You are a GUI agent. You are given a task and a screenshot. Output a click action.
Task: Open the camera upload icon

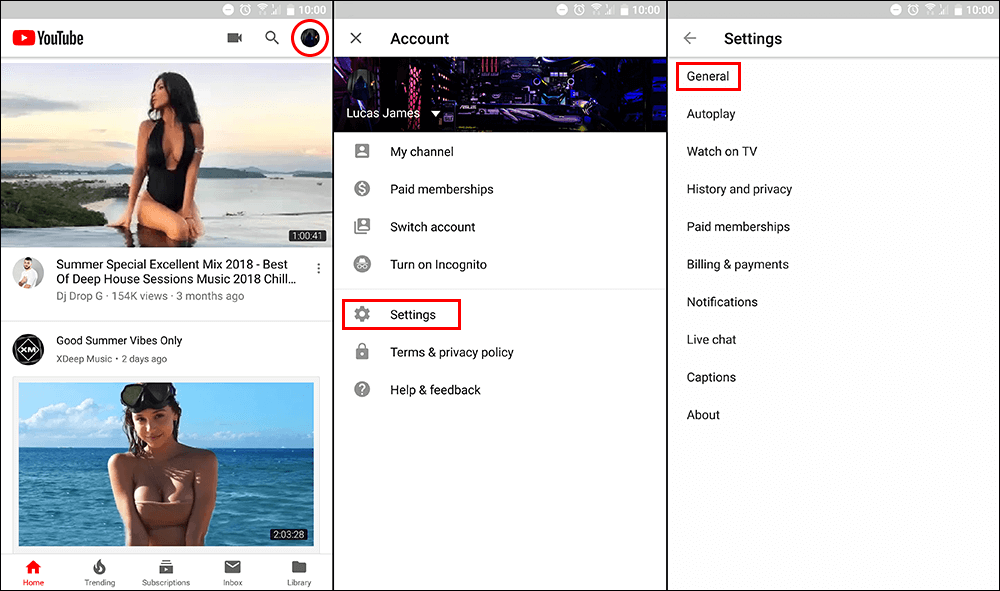tap(235, 38)
